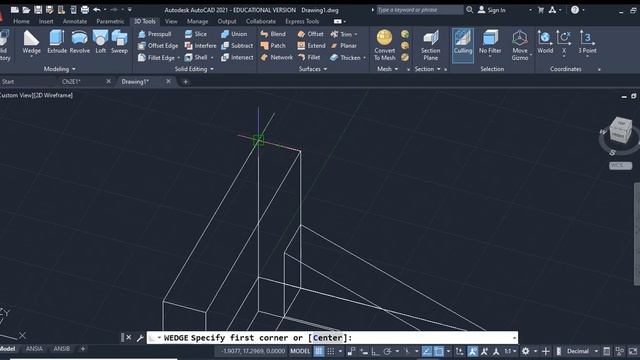Click the WCS label under ViewCube
The width and height of the screenshot is (640, 360).
point(620,166)
